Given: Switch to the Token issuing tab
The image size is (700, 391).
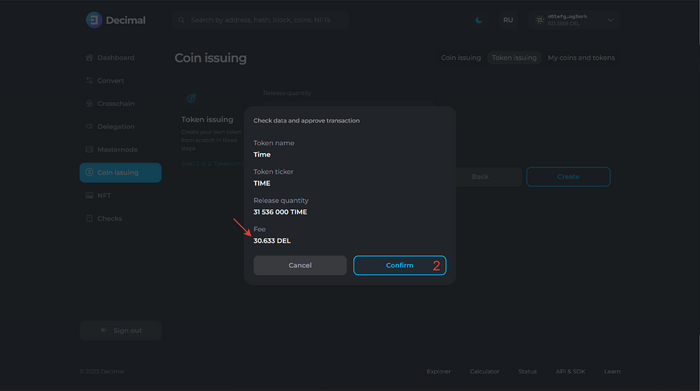Looking at the screenshot, I should click(x=514, y=58).
